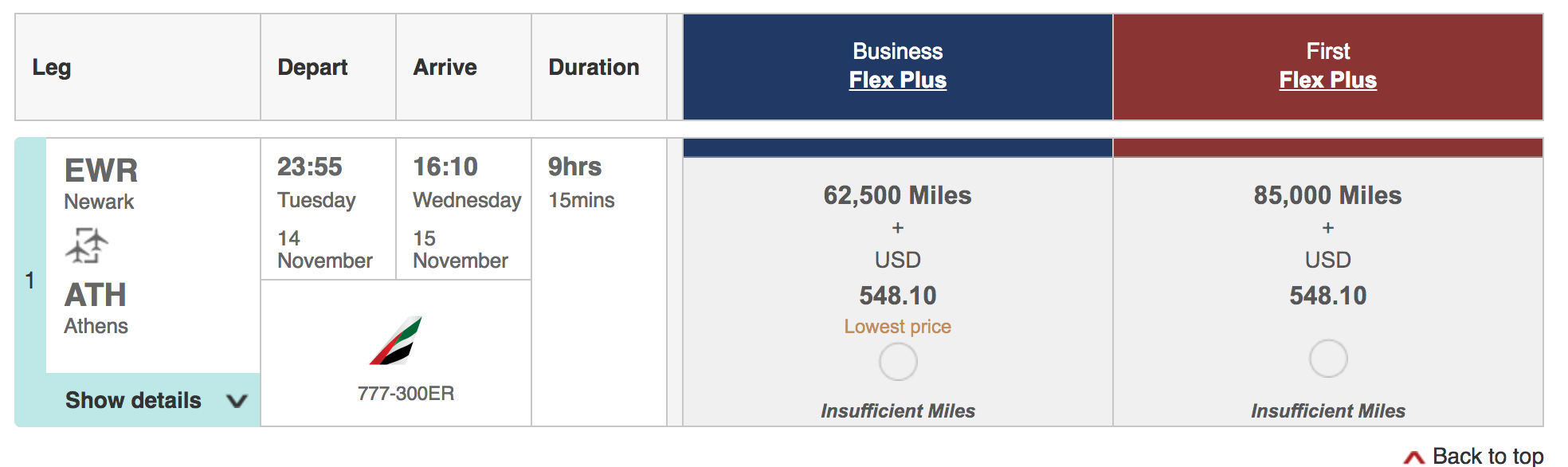Click the Duration column header
The width and height of the screenshot is (1568, 467).
pos(594,67)
